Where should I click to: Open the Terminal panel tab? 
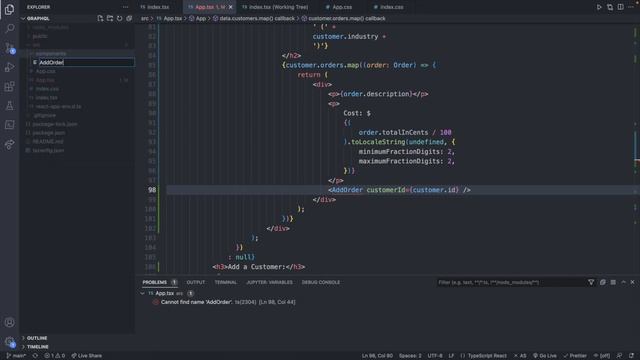[226, 282]
